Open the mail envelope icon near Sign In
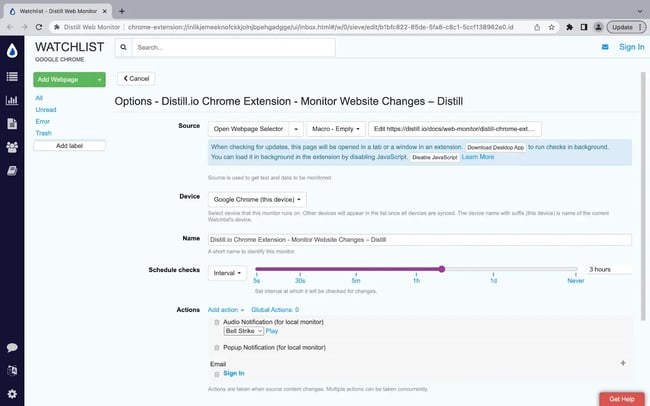 tap(605, 47)
